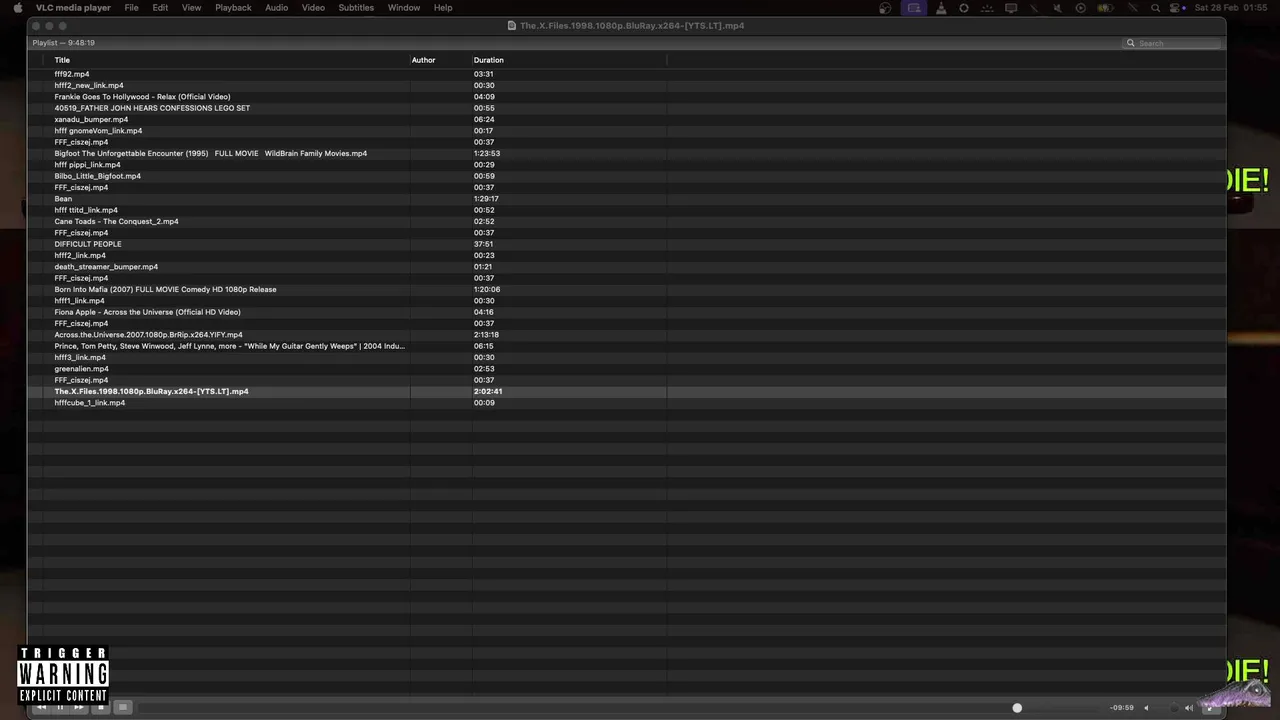
Task: Select Across.the.Universe.2007.1080p.BrRip.x264.YIFY.mp4
Action: tap(148, 335)
